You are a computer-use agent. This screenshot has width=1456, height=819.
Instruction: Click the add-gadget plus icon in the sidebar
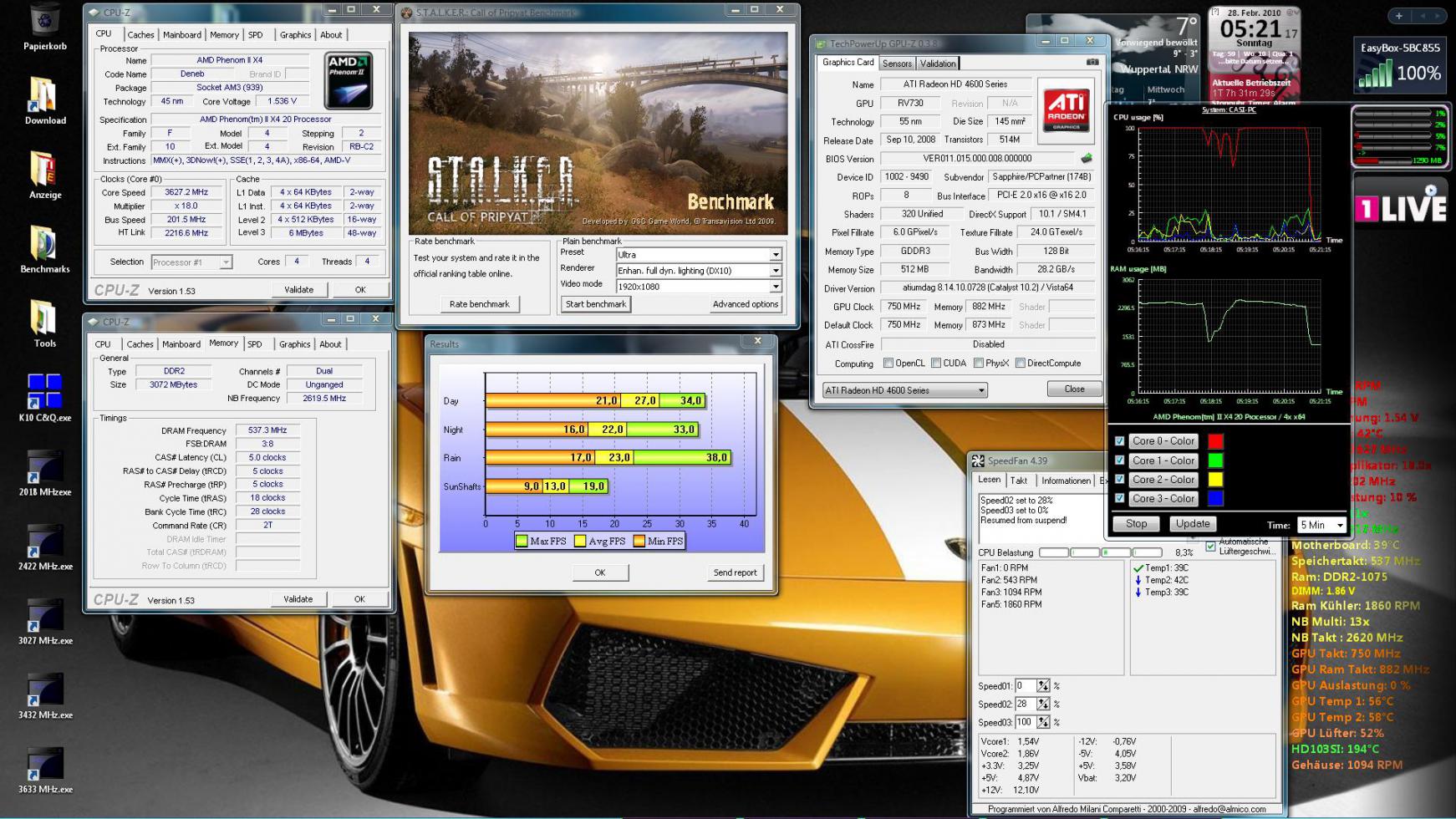point(1398,16)
